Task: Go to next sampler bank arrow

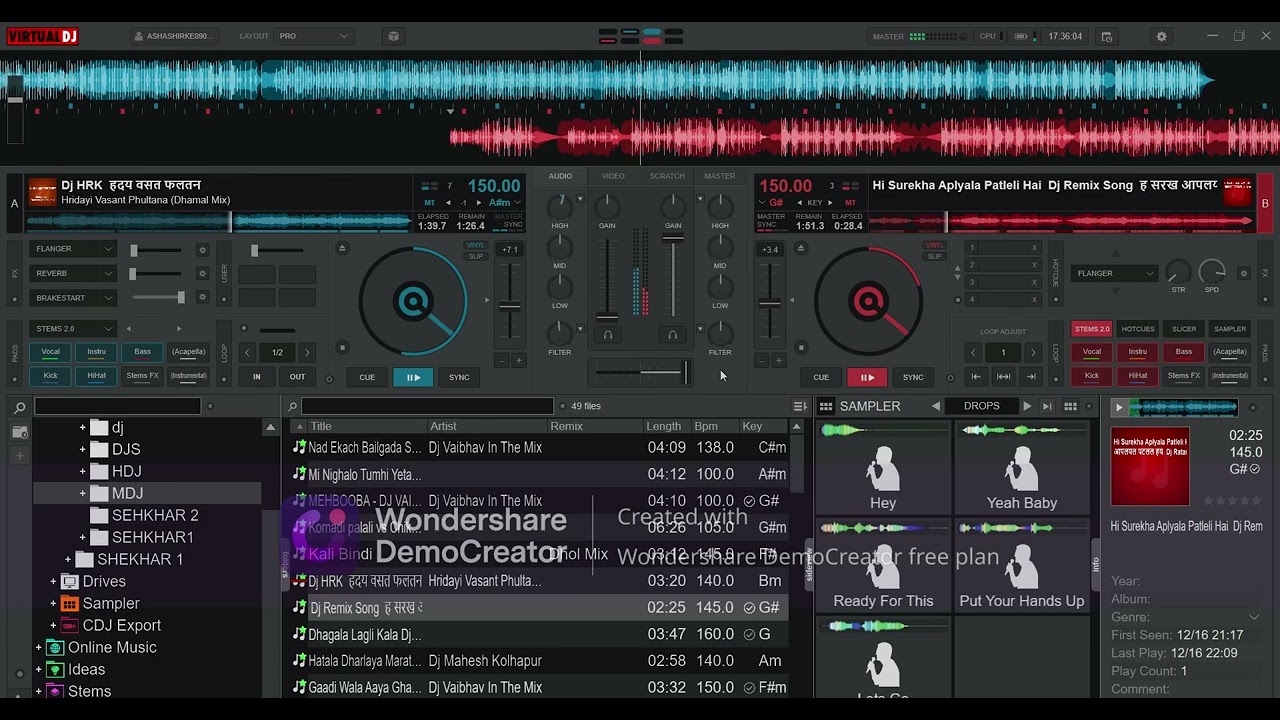Action: point(1026,406)
